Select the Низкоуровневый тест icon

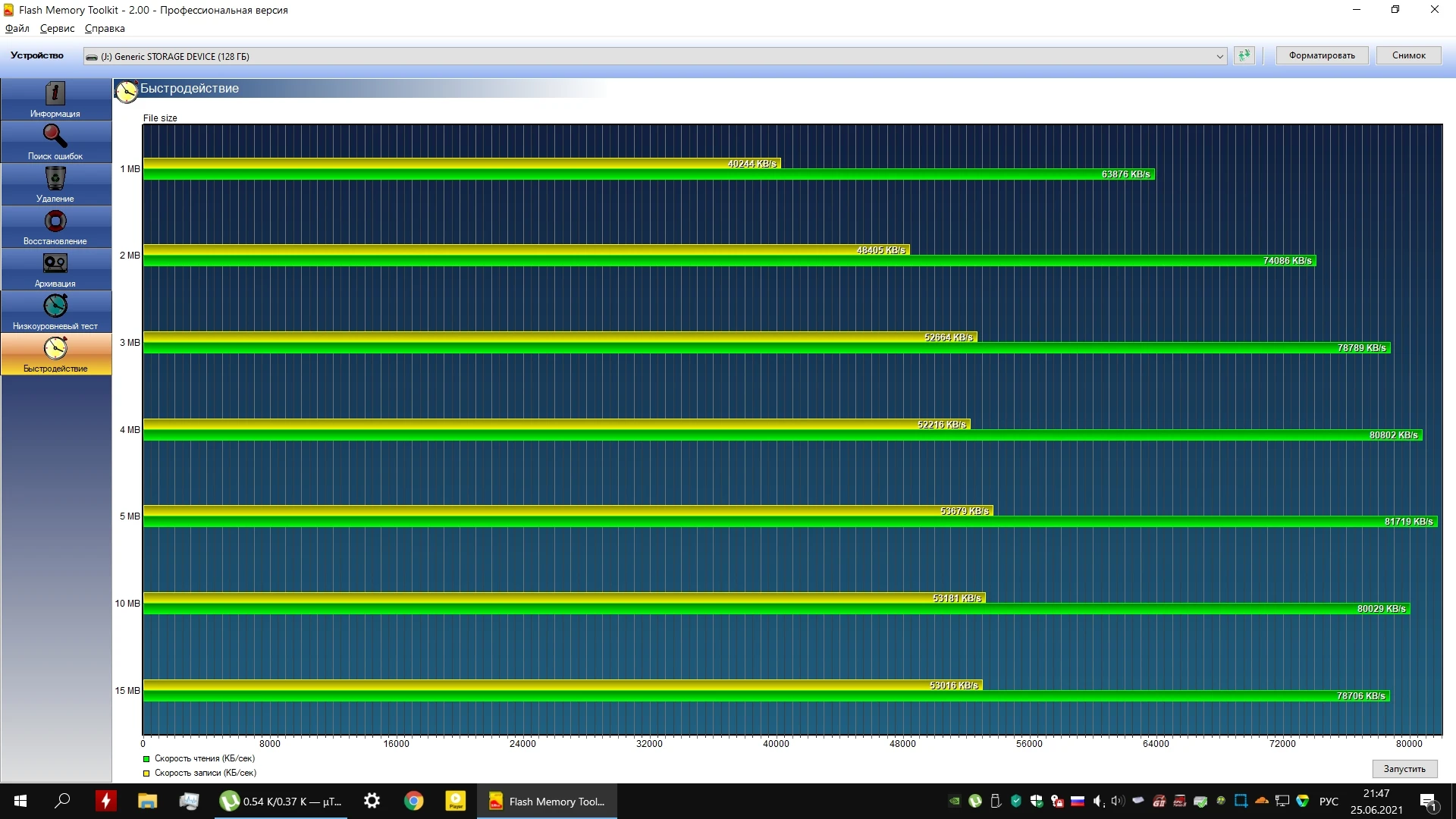point(55,311)
